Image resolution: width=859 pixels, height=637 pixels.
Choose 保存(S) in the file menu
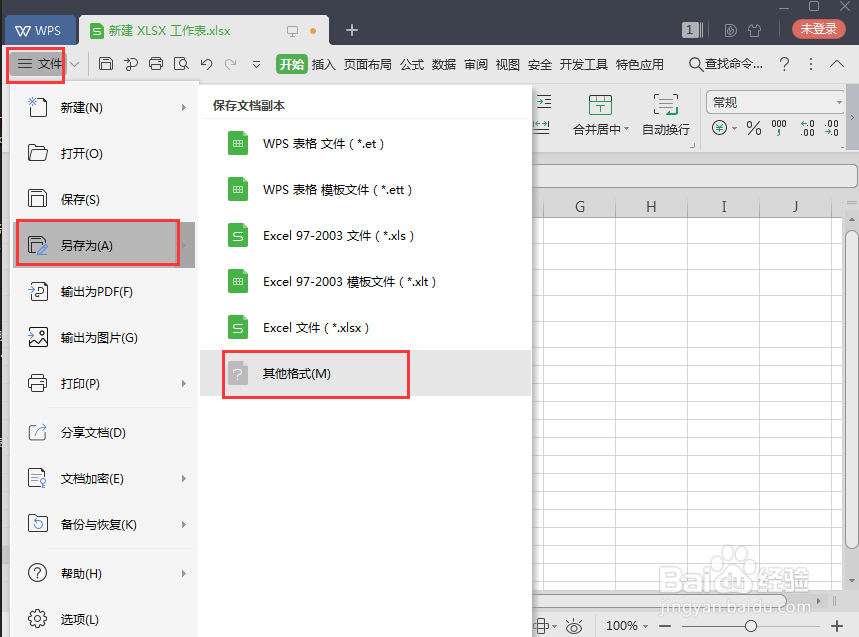coord(104,199)
